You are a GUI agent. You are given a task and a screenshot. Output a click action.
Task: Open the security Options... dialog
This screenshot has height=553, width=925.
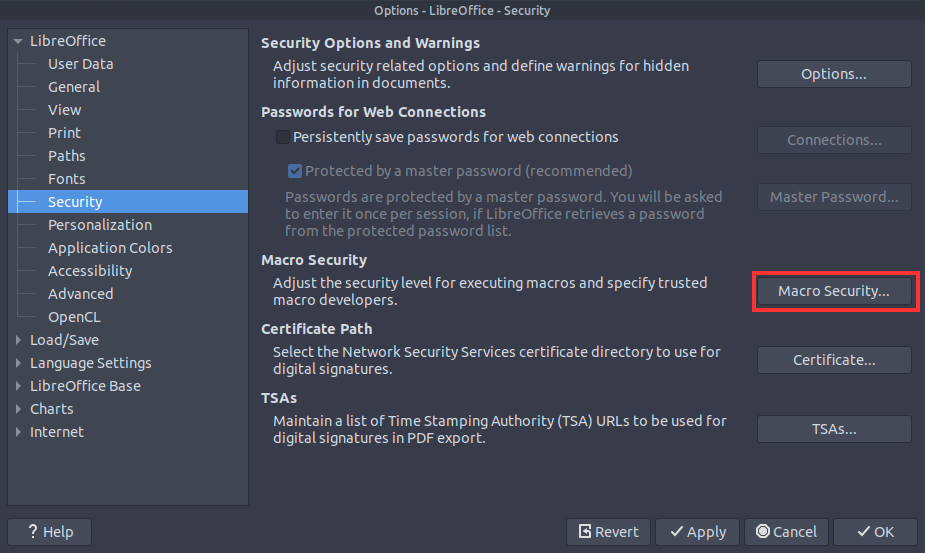pyautogui.click(x=834, y=74)
